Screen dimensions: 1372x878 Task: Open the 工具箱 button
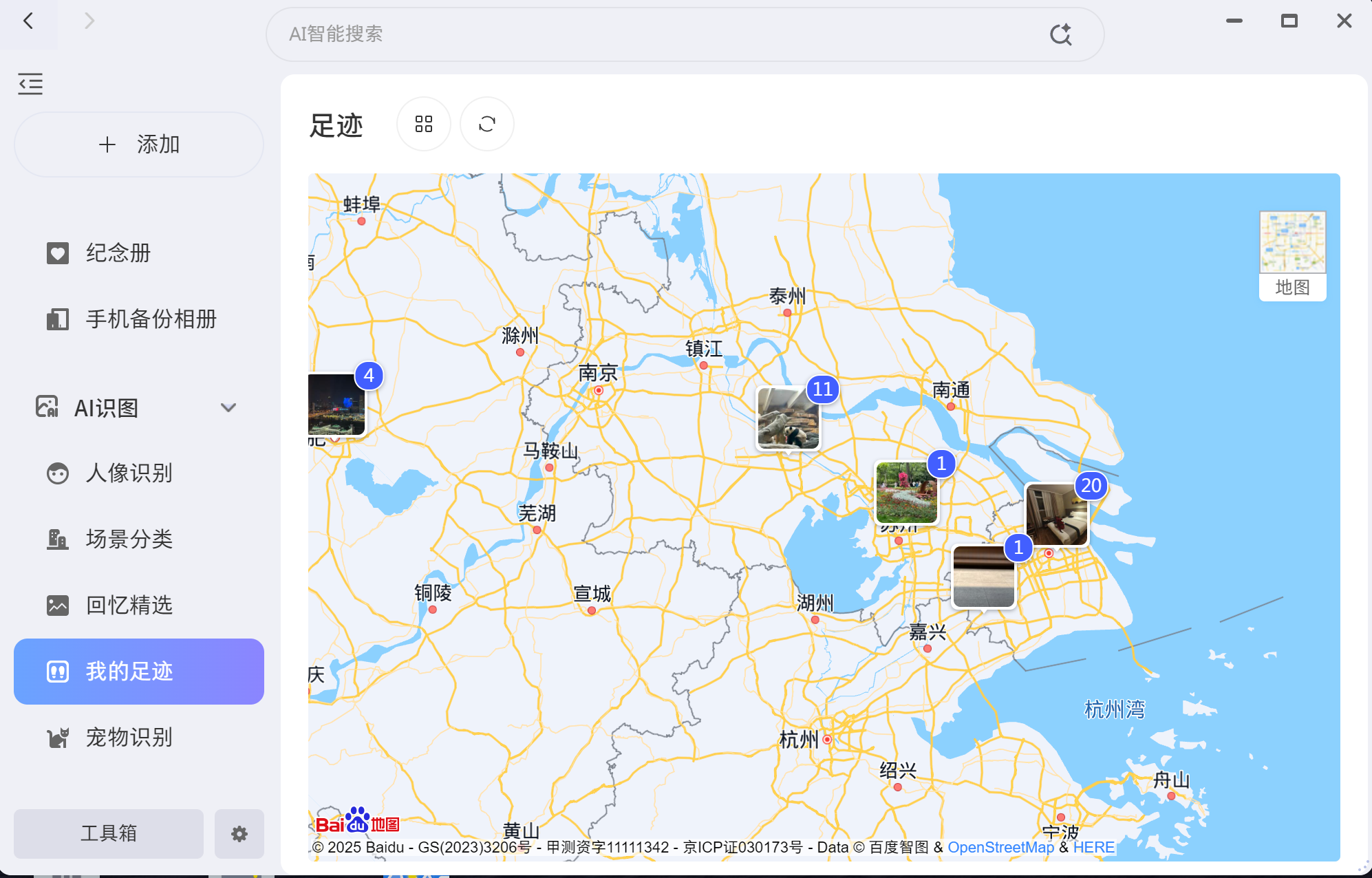[x=109, y=834]
